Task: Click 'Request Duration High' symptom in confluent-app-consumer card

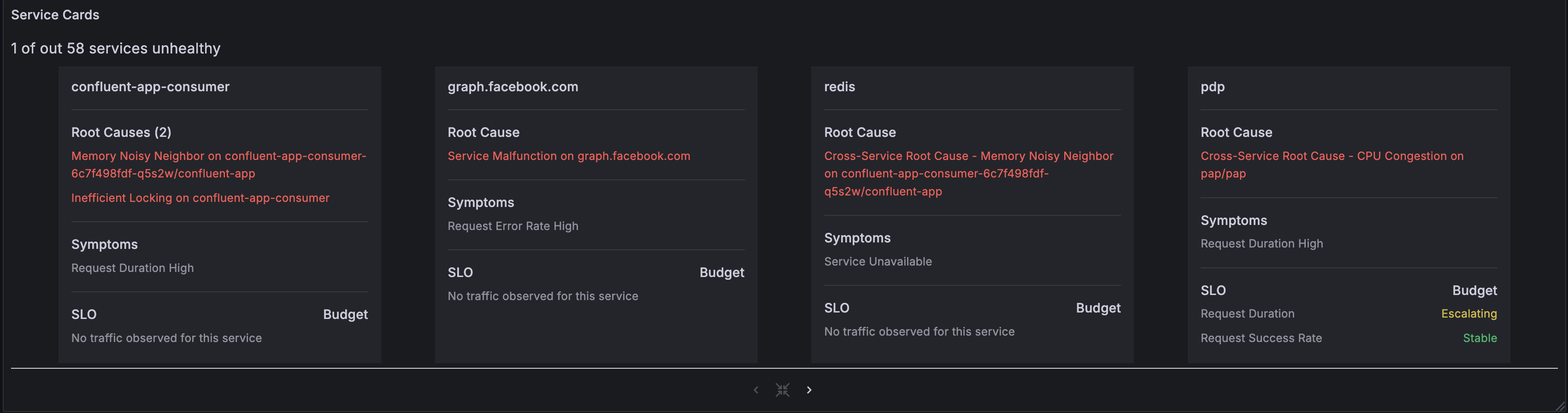Action: tap(132, 268)
